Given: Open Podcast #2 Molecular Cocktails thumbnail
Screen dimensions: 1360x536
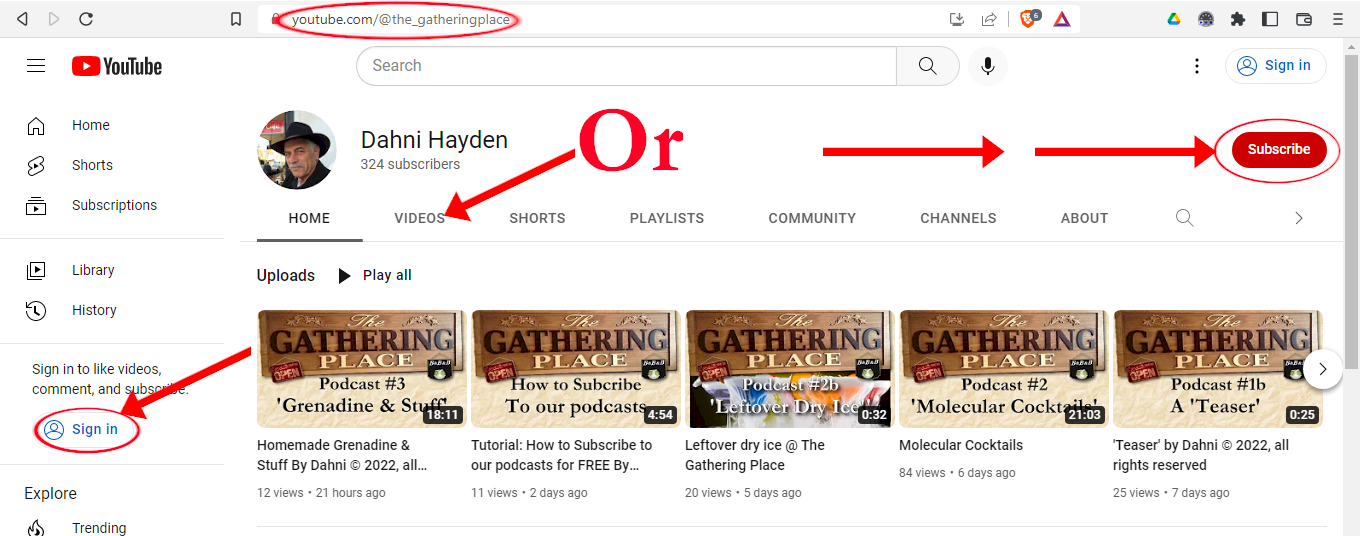Looking at the screenshot, I should pyautogui.click(x=1003, y=369).
